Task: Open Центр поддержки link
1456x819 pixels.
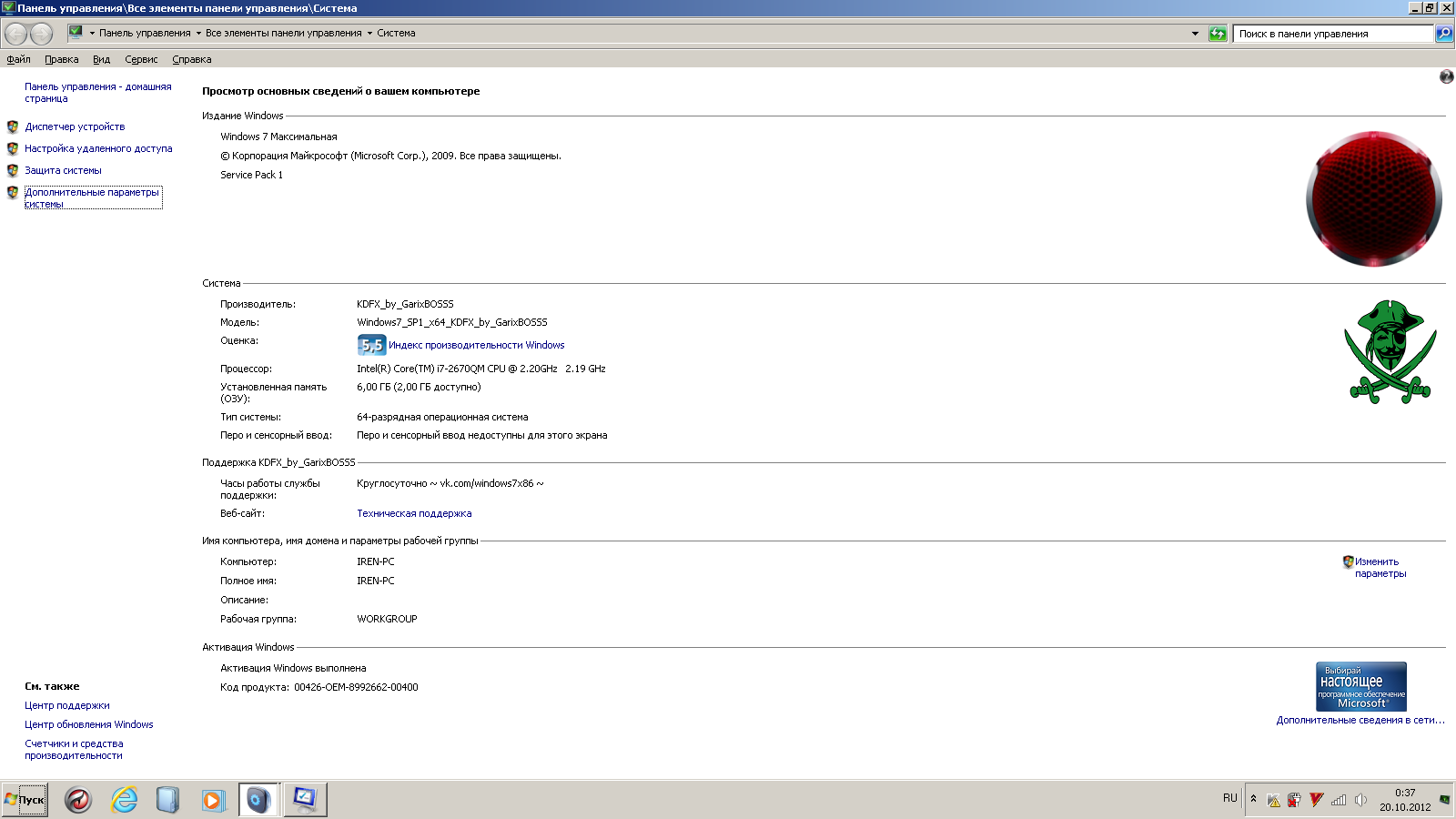Action: coord(67,705)
